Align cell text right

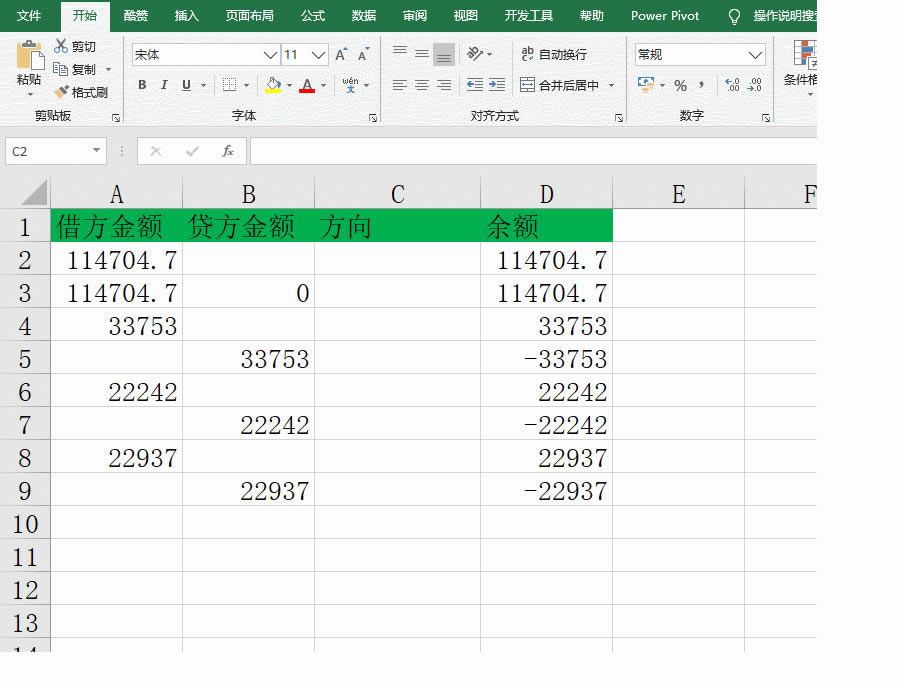click(443, 85)
